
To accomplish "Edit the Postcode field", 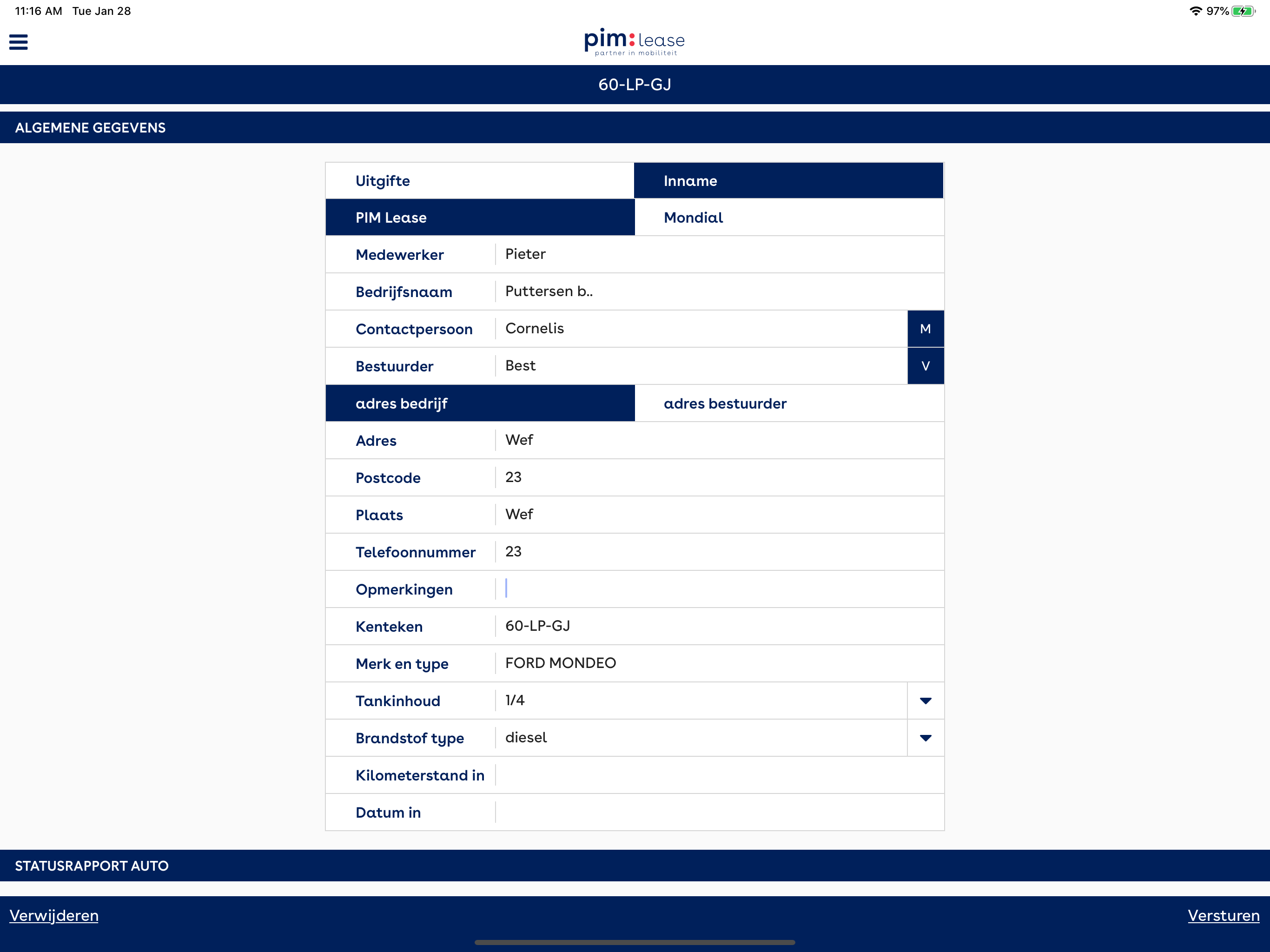I will pos(720,478).
